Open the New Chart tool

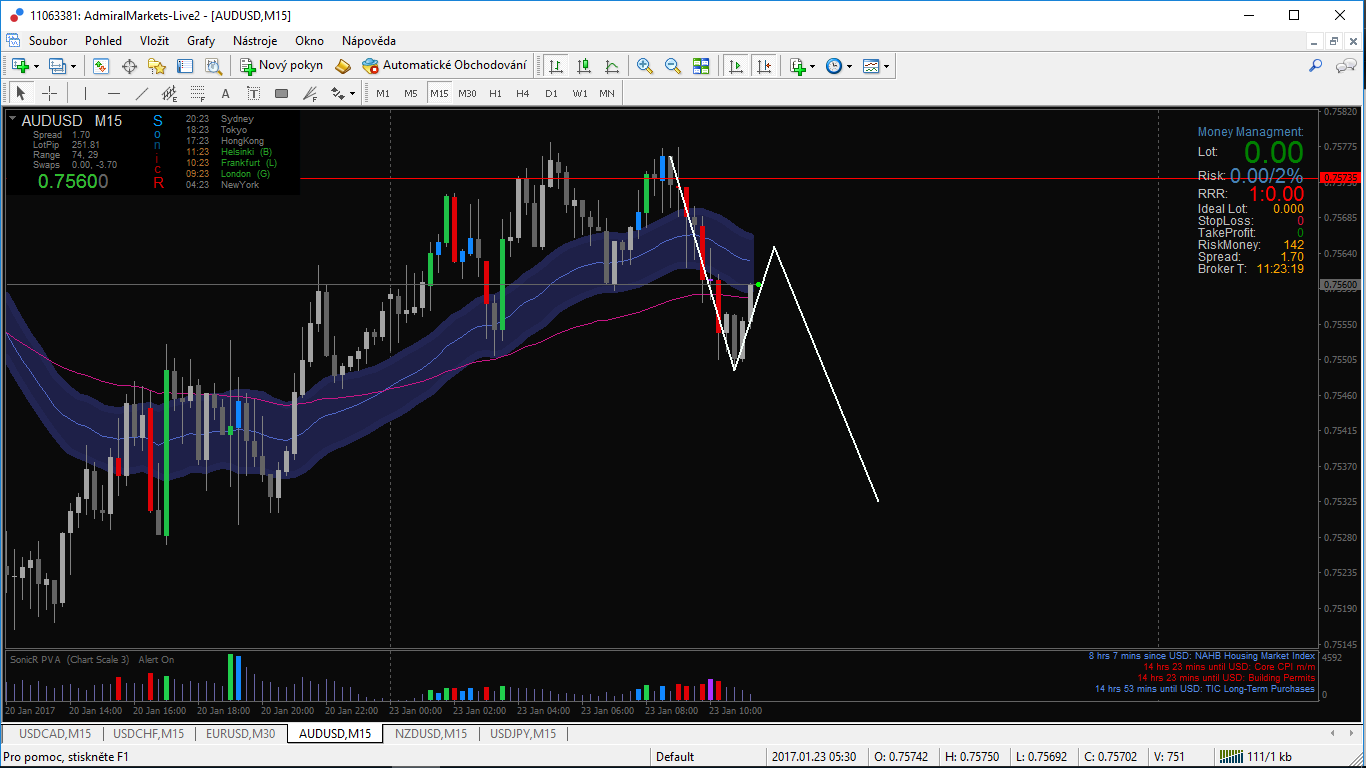click(x=20, y=66)
